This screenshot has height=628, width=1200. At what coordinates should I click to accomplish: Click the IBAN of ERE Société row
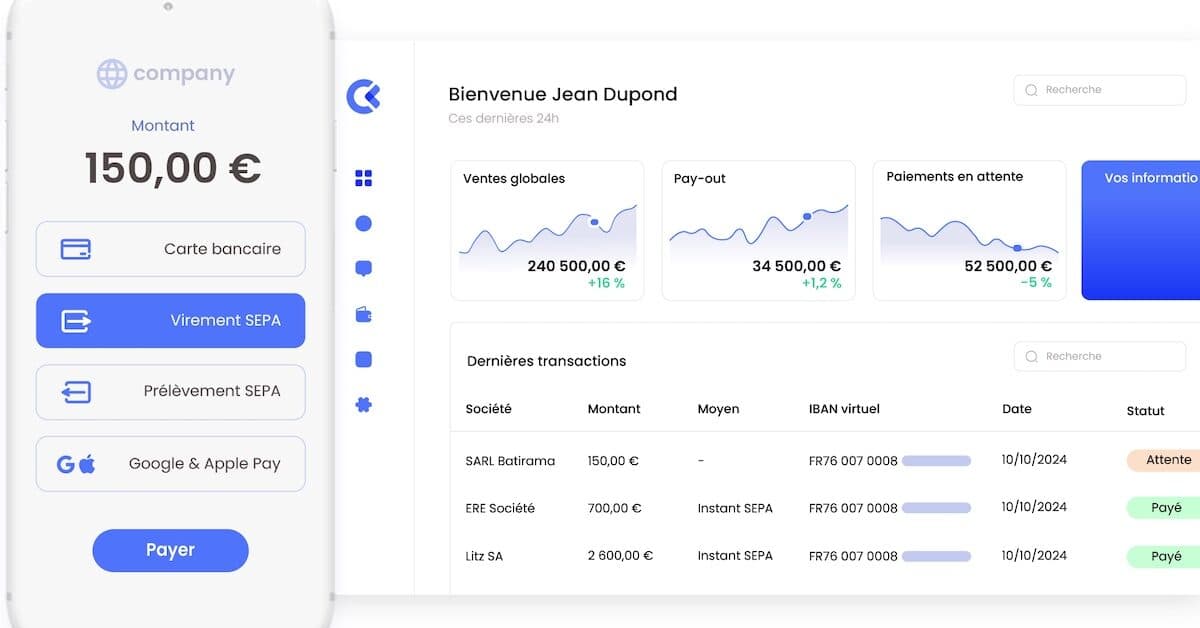[889, 508]
